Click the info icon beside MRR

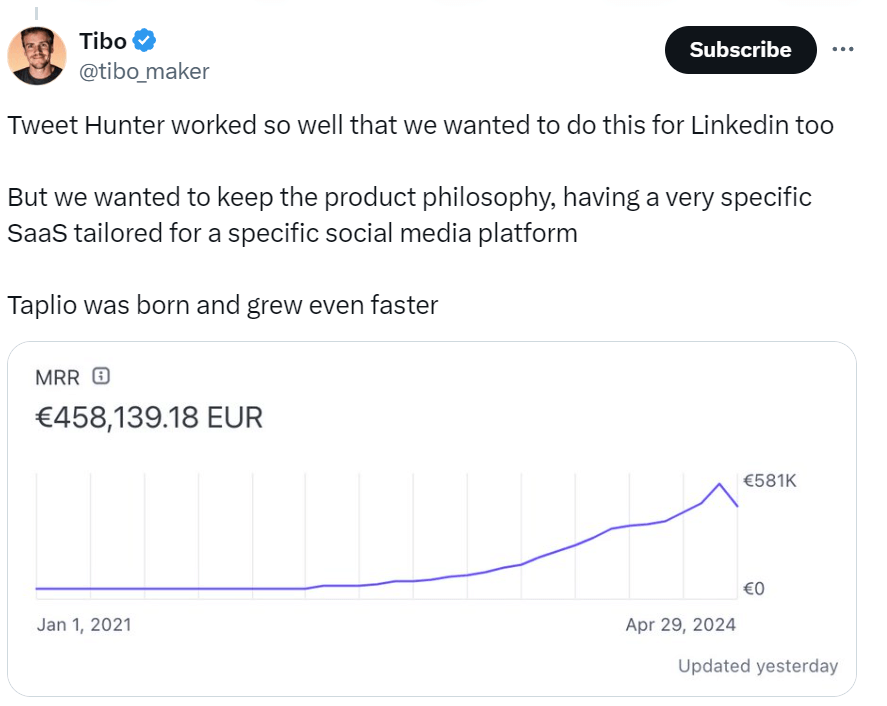click(100, 377)
